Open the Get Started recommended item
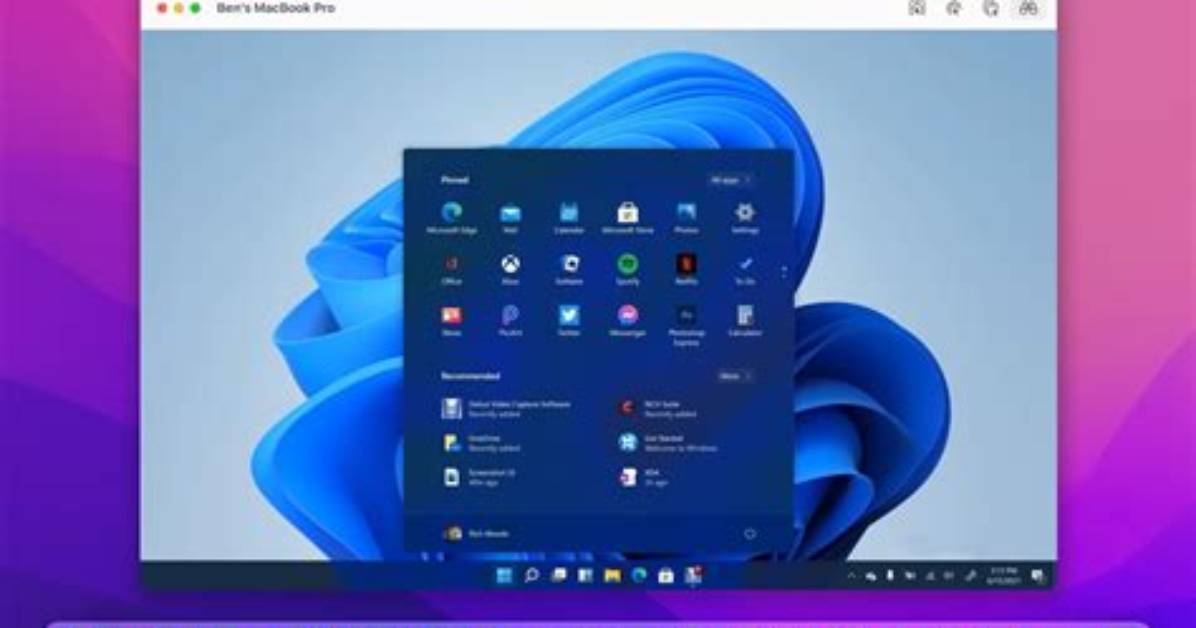 coord(668,443)
